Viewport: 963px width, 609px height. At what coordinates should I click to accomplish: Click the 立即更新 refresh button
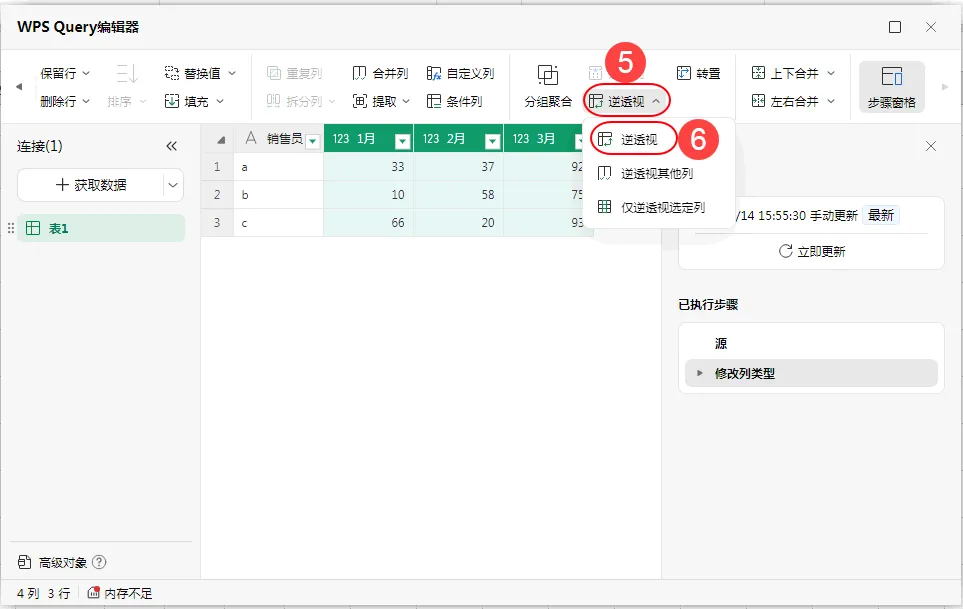point(812,251)
